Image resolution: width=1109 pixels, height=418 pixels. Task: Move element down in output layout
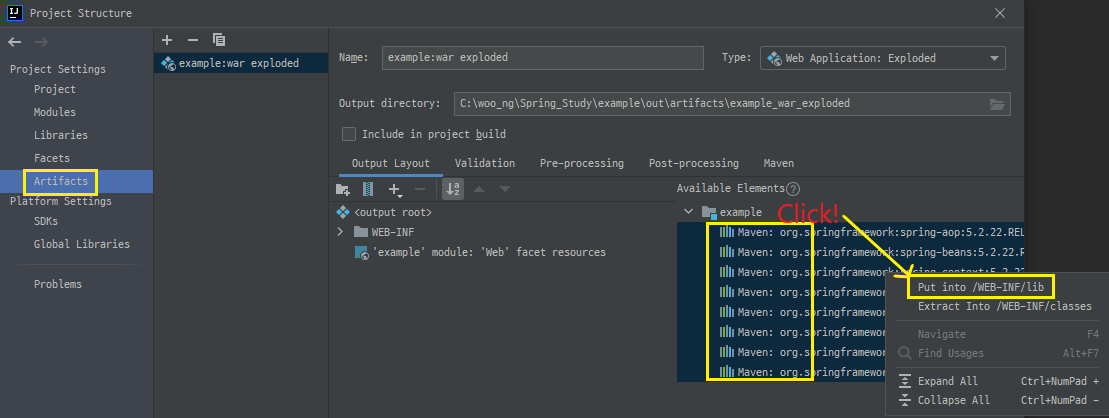tap(504, 189)
